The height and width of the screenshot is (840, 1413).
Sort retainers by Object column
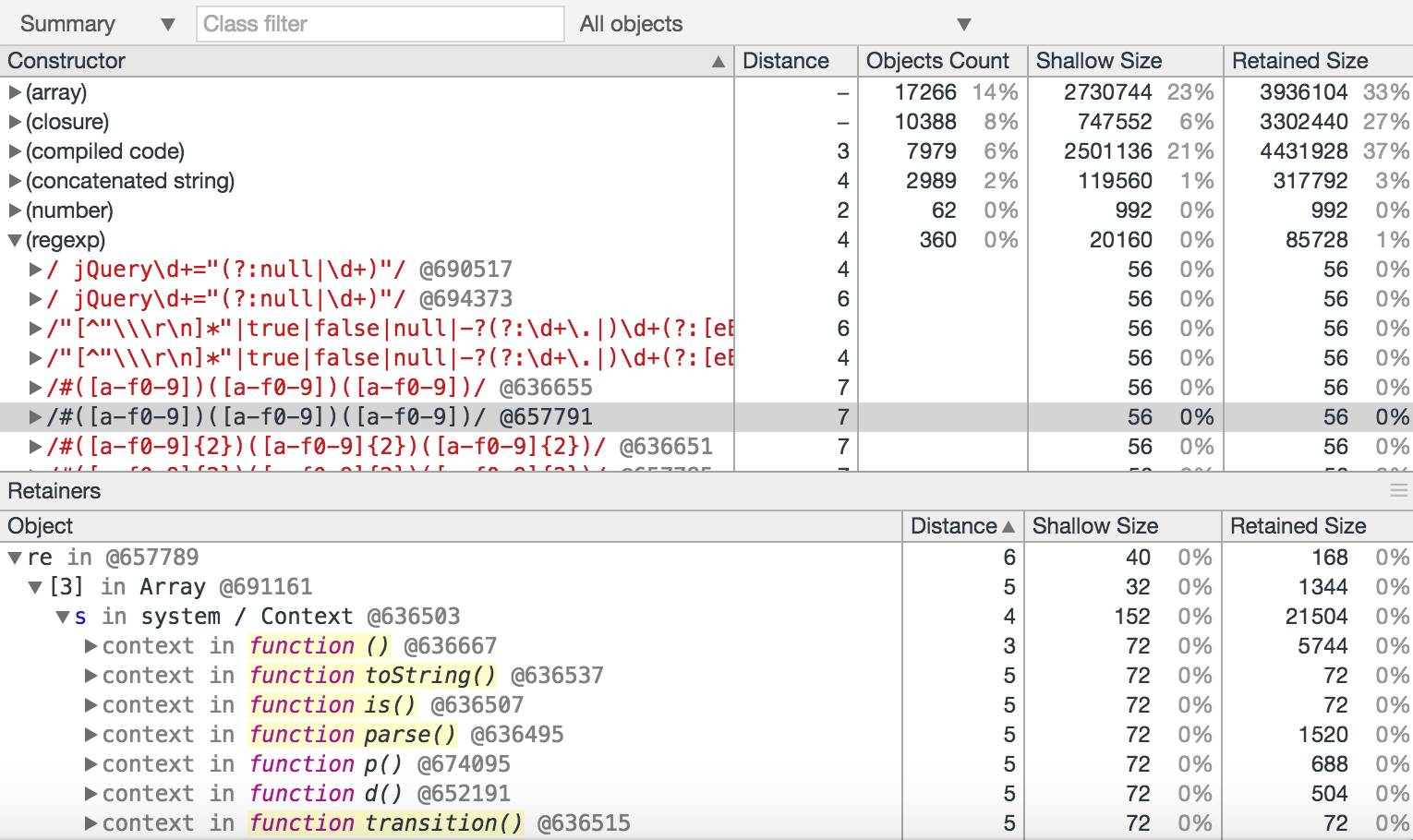coord(451,526)
